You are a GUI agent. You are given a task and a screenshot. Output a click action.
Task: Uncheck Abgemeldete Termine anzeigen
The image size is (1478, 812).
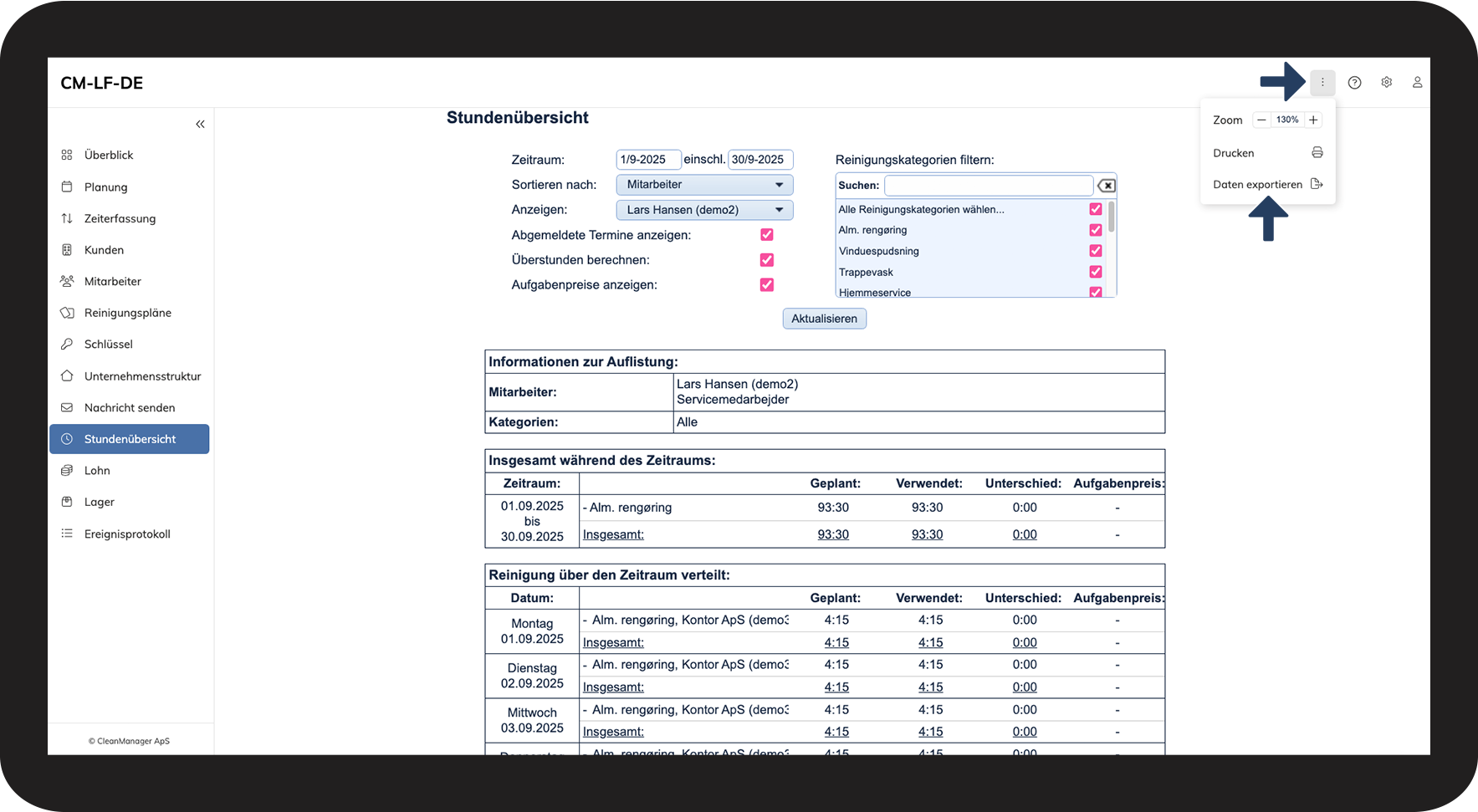pos(766,235)
